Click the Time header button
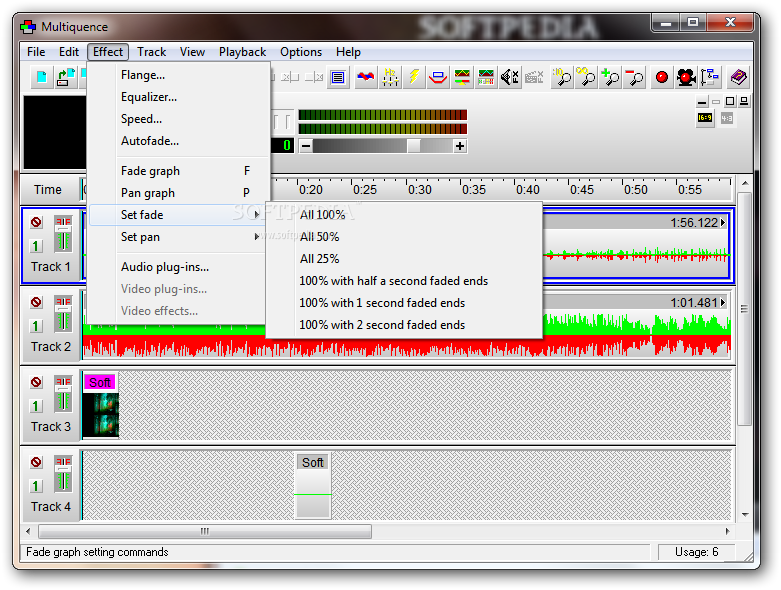 point(49,190)
